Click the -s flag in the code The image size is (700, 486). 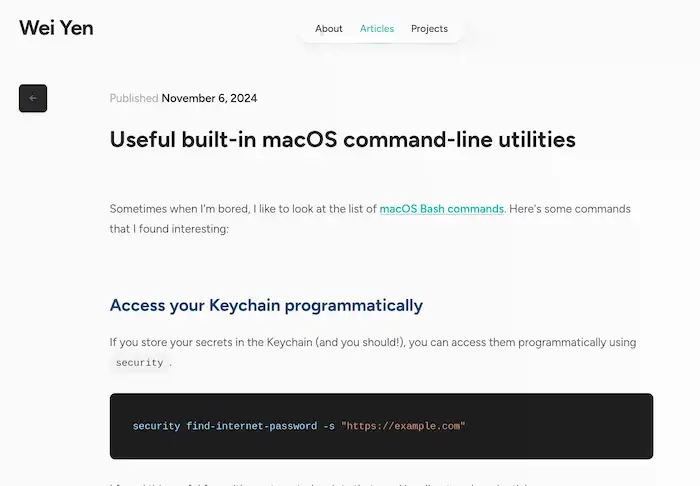pos(328,426)
